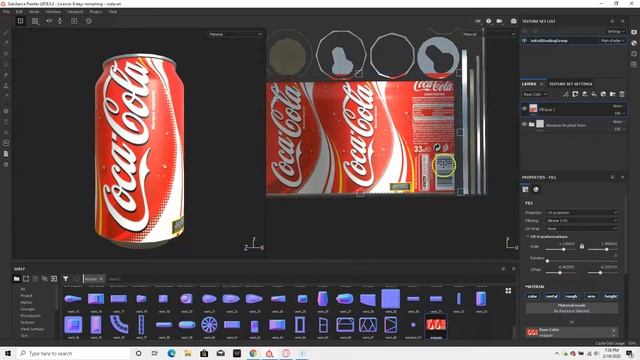Select the wrapper texture thumbnail in Shelf

(x=436, y=325)
